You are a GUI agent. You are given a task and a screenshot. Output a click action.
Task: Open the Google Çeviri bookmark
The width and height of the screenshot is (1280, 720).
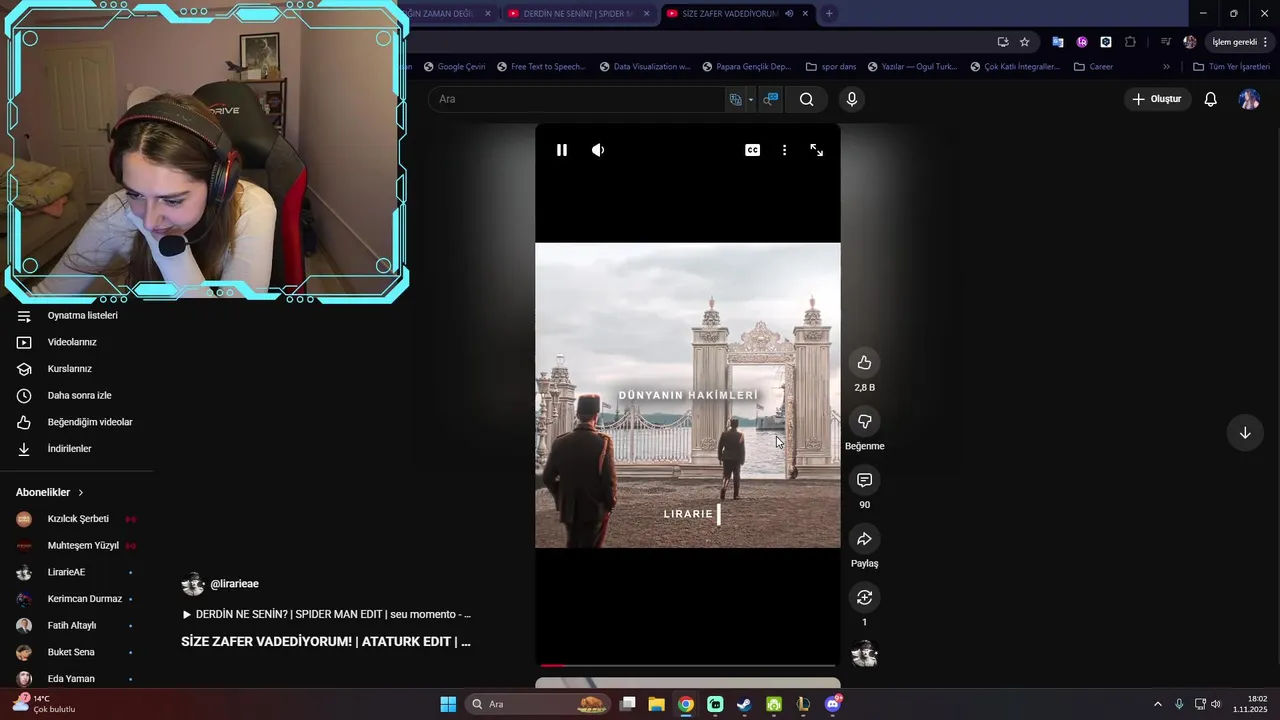tap(454, 67)
